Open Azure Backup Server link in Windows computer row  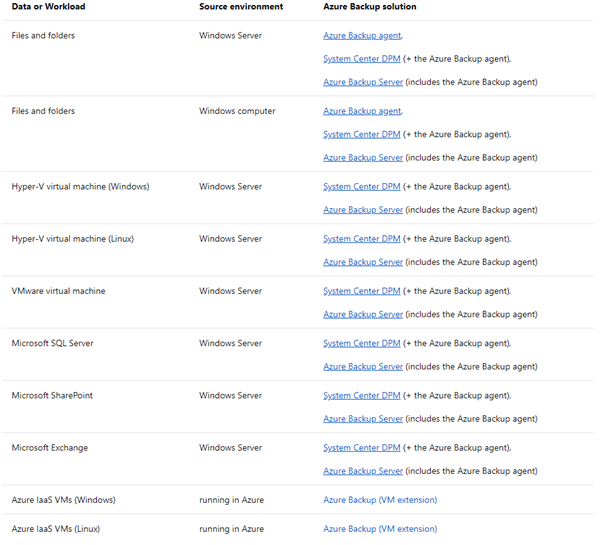point(363,158)
